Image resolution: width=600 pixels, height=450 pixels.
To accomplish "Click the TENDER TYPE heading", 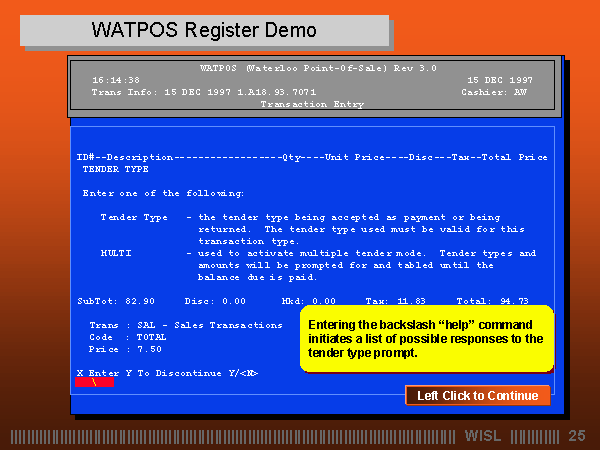I will [x=115, y=169].
